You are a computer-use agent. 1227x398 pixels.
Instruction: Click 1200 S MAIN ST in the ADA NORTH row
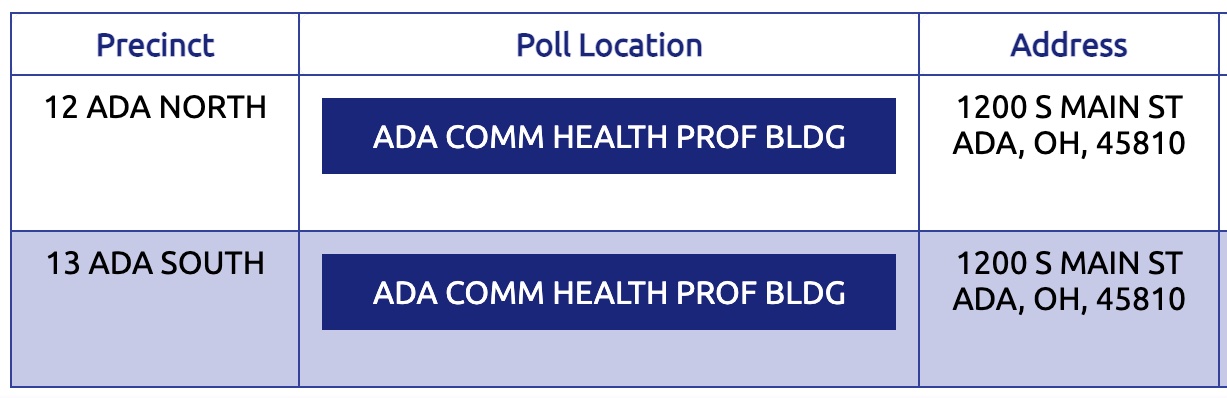coord(1069,107)
